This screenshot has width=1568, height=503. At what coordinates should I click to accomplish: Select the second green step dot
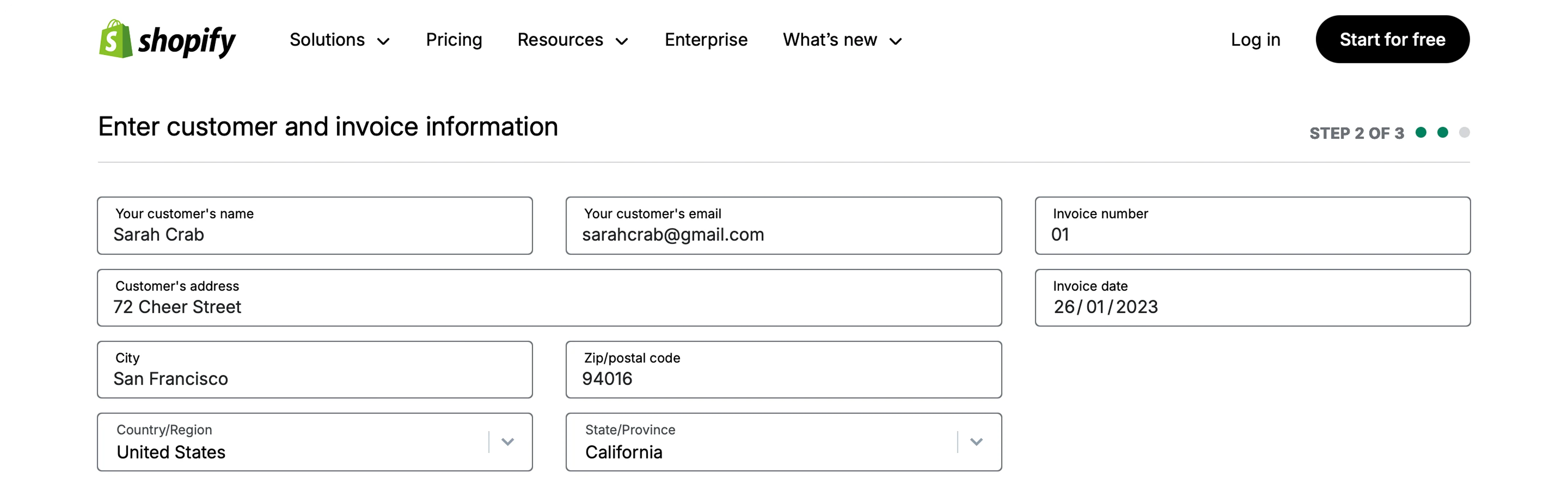(x=1443, y=132)
